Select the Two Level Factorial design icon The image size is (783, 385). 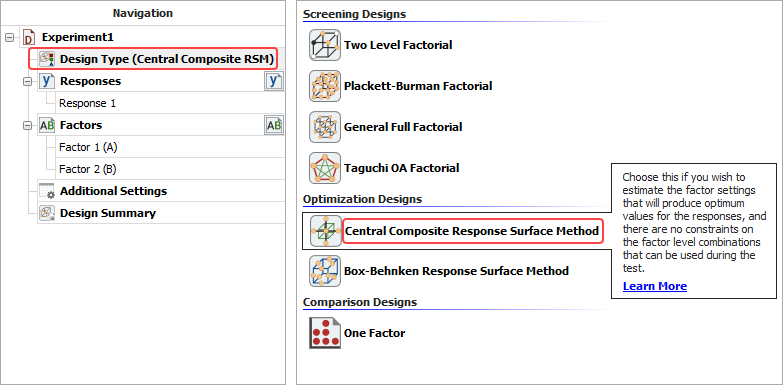point(325,45)
